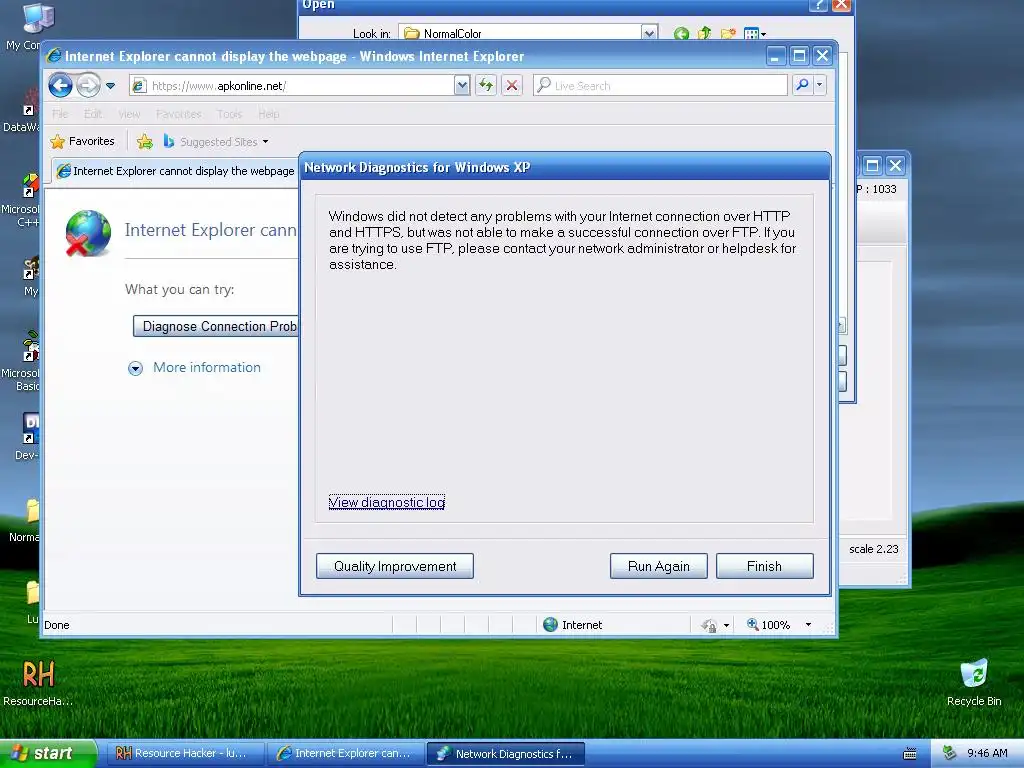Switch to Resource Hacker taskbar button
1024x768 pixels.
coord(186,754)
